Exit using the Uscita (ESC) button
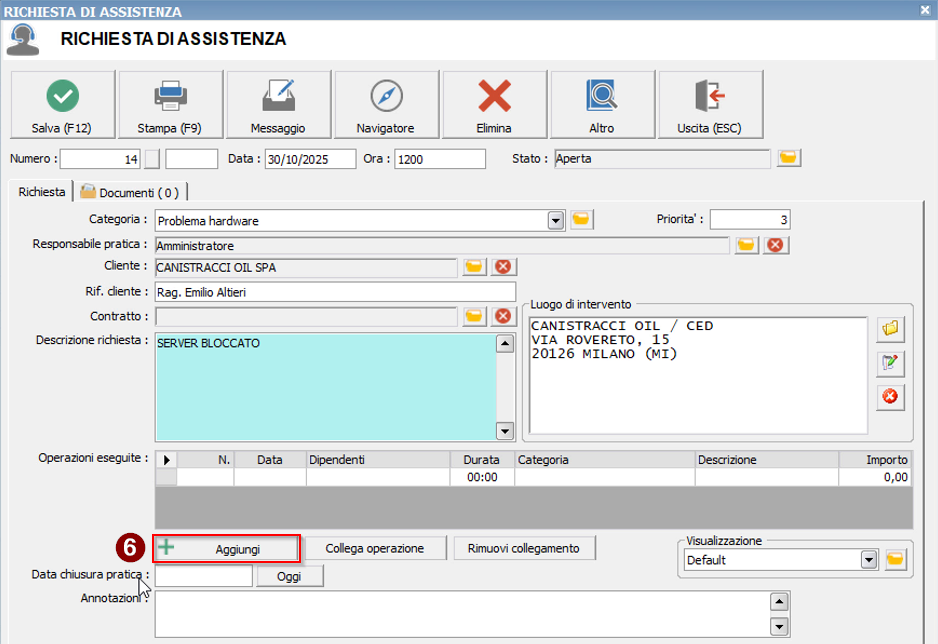Image resolution: width=938 pixels, height=644 pixels. click(709, 105)
